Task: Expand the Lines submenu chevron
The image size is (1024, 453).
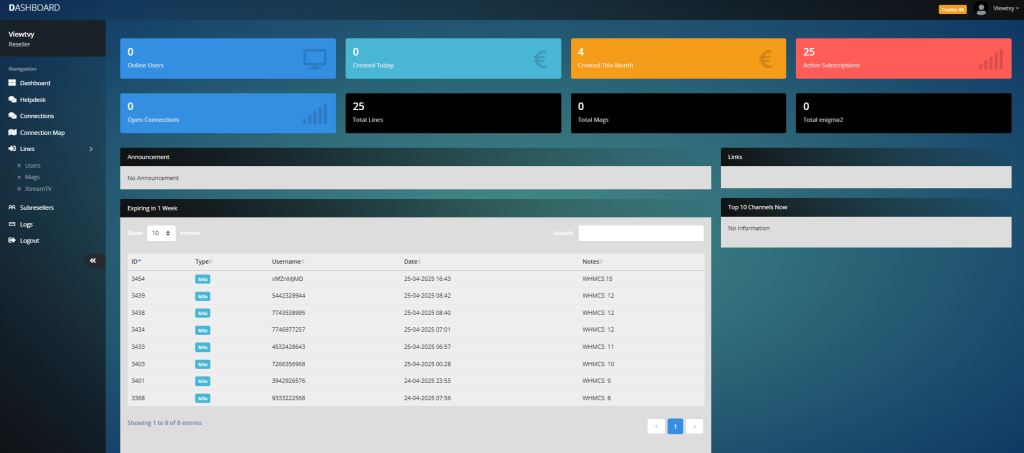Action: tap(91, 149)
